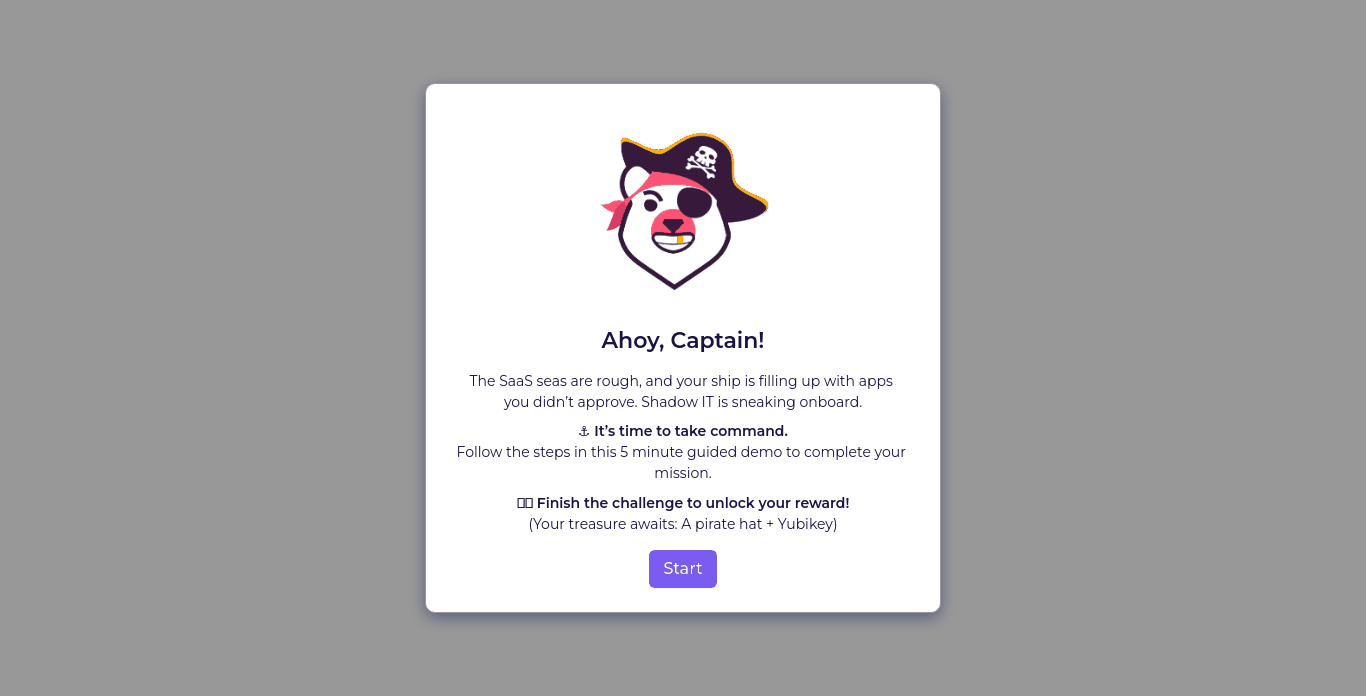Click the 5 minute guided demo sentence
The image size is (1366, 696).
point(681,462)
